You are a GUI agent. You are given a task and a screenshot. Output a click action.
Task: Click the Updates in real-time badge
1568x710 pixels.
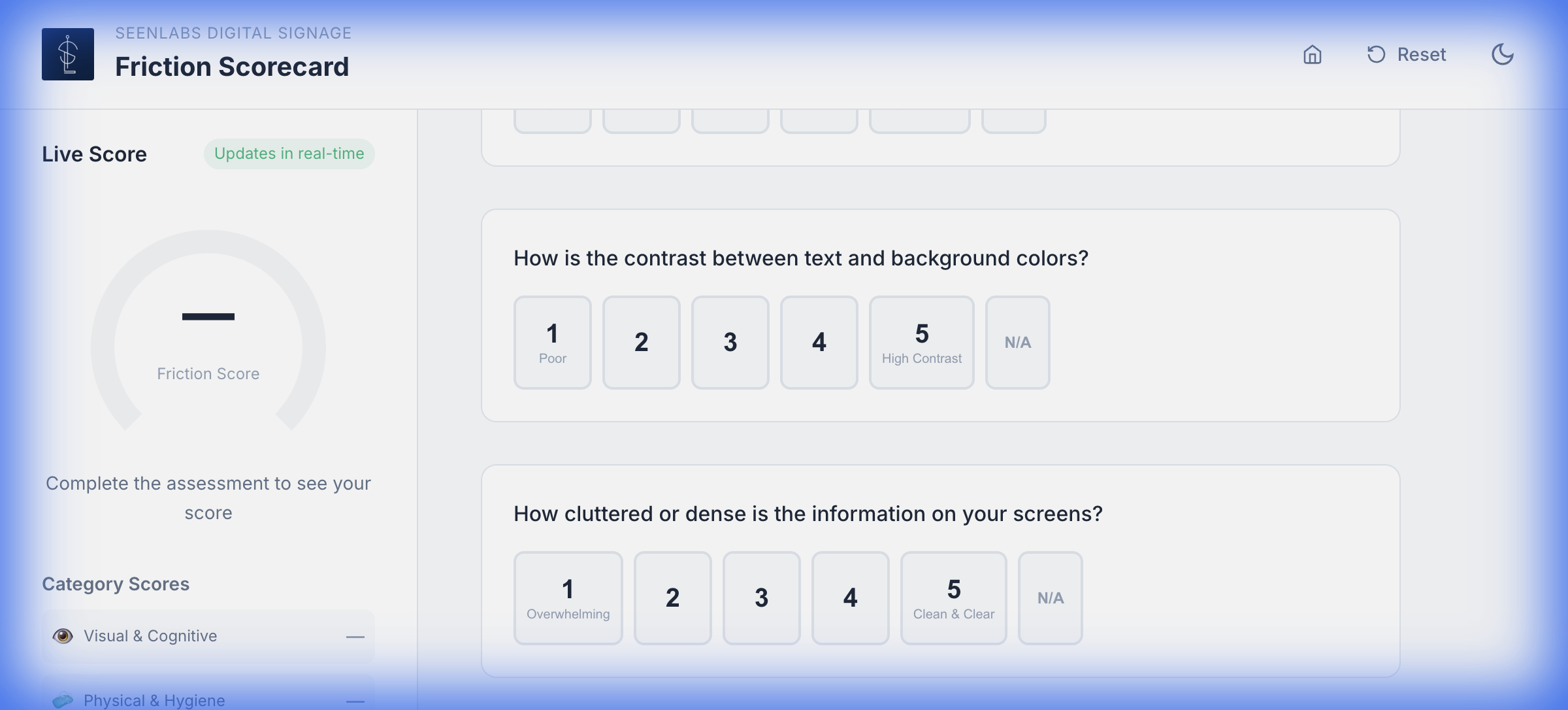click(289, 154)
